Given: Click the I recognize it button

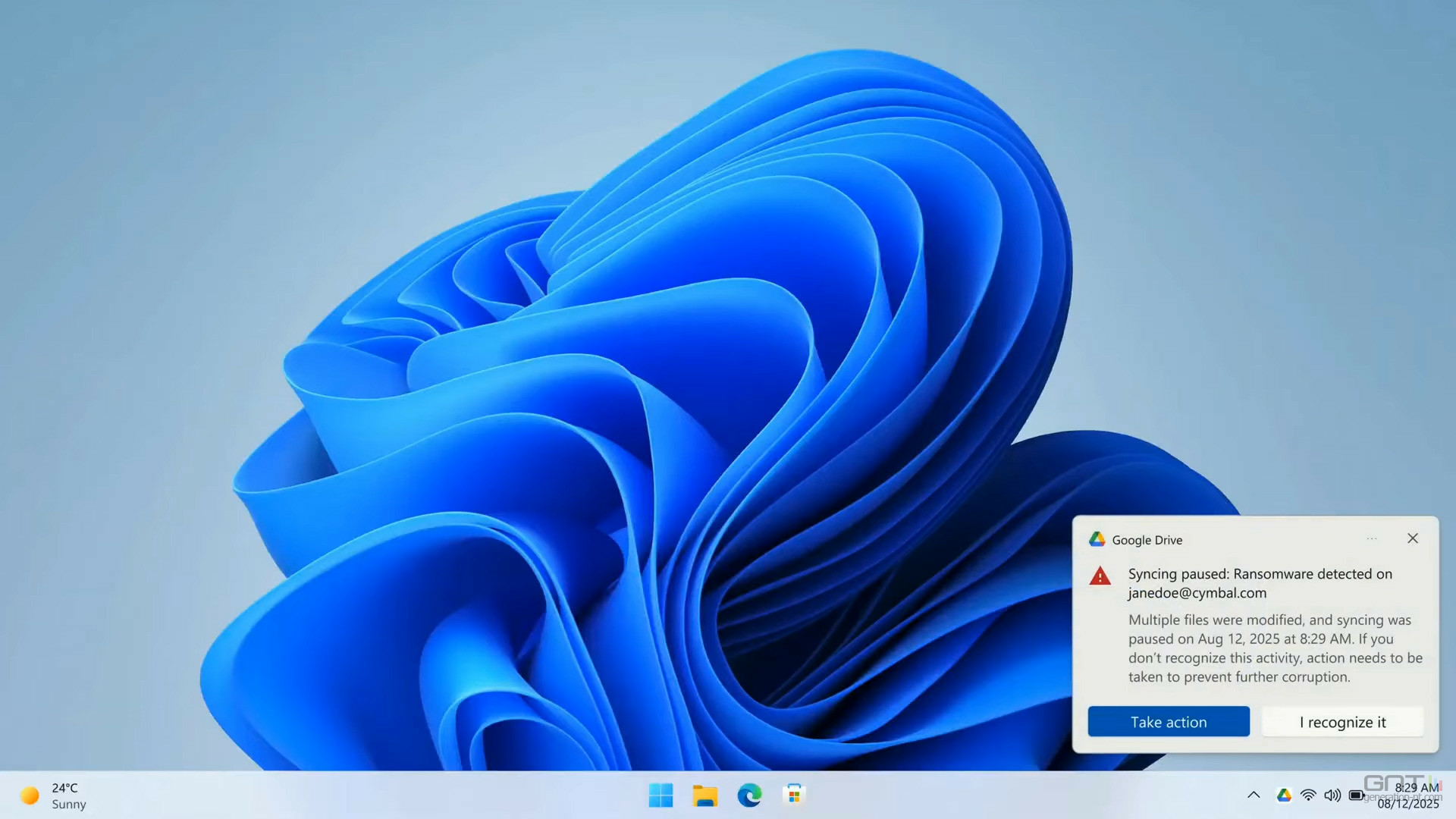Looking at the screenshot, I should pyautogui.click(x=1342, y=722).
